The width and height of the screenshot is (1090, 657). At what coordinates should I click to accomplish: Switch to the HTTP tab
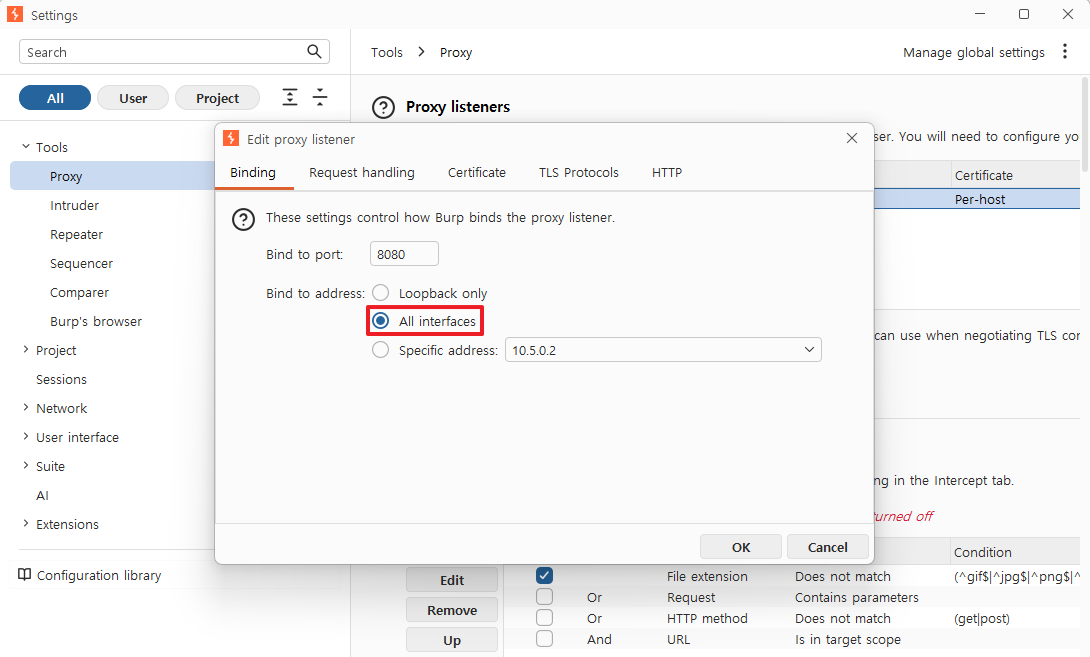667,172
